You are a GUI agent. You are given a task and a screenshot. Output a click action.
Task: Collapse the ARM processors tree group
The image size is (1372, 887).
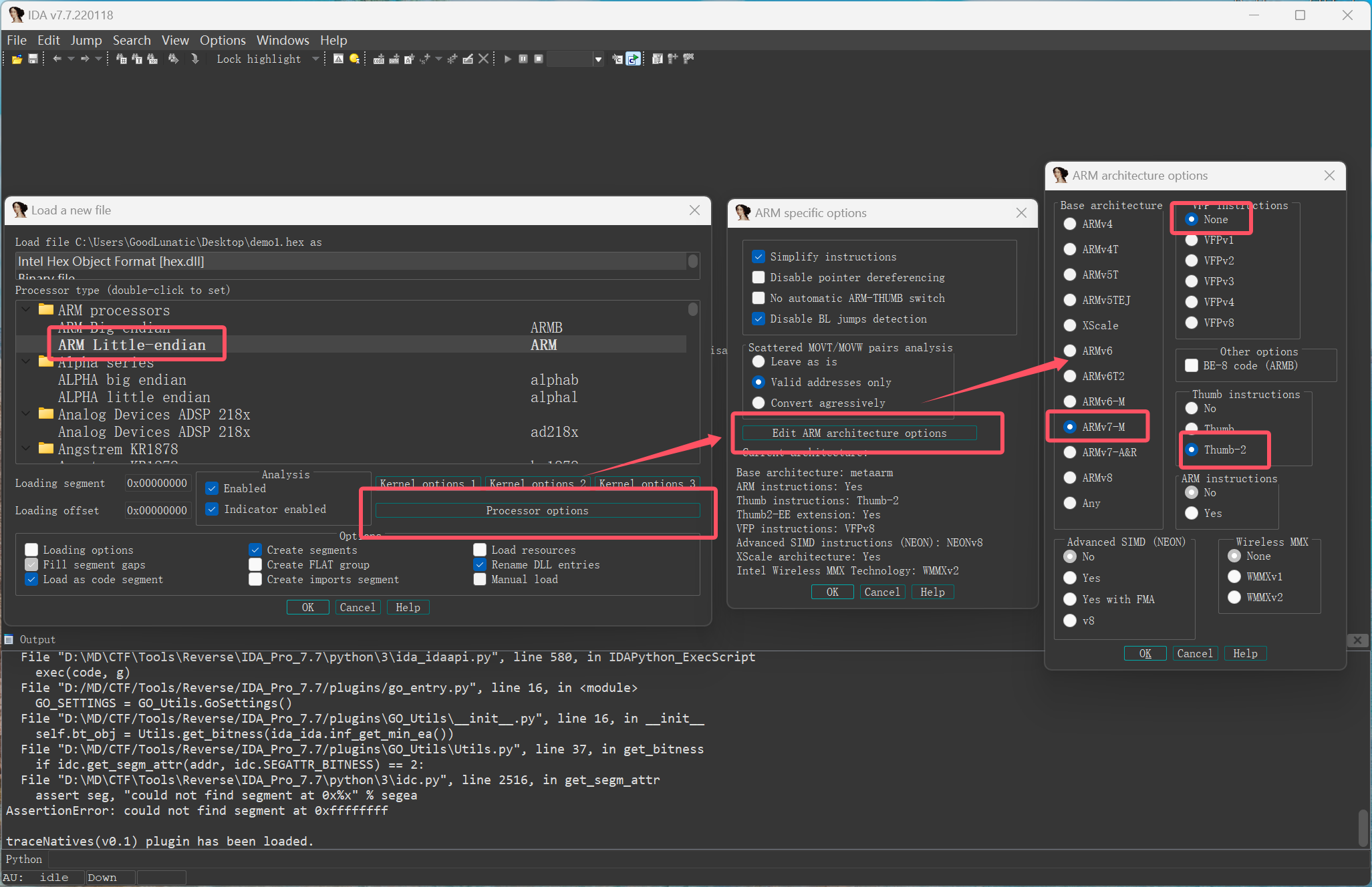pos(25,309)
